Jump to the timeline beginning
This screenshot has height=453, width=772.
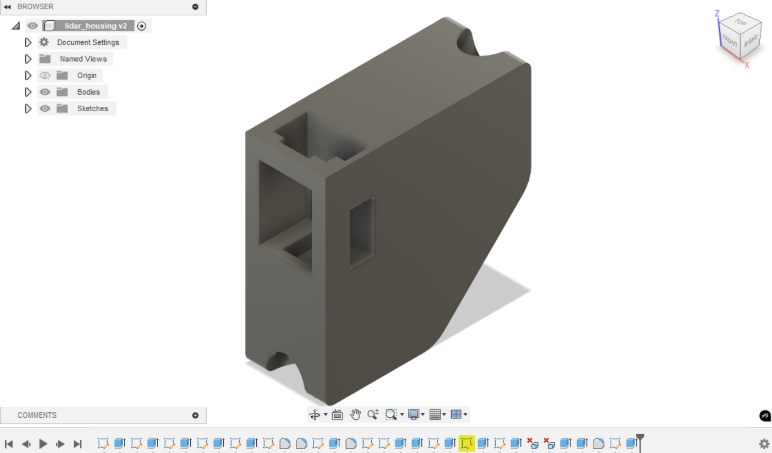pos(9,443)
